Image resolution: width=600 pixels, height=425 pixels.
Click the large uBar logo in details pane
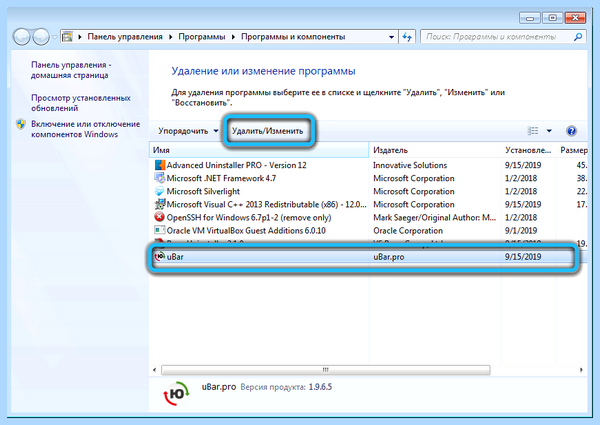[176, 394]
